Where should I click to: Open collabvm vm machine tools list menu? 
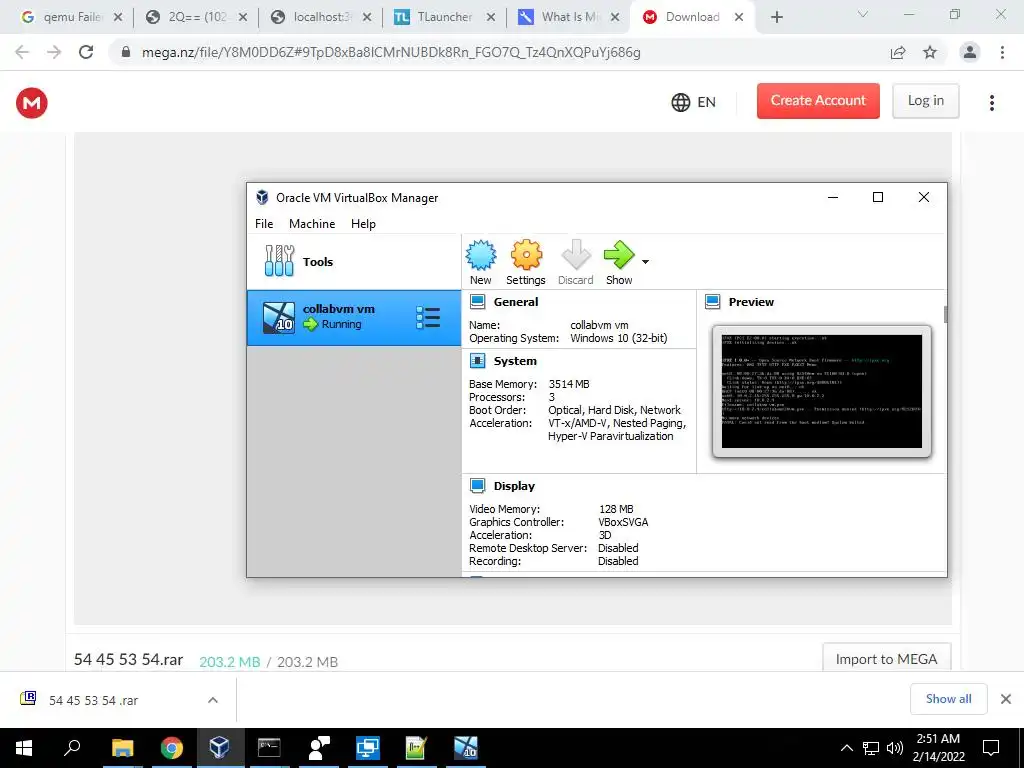[428, 318]
